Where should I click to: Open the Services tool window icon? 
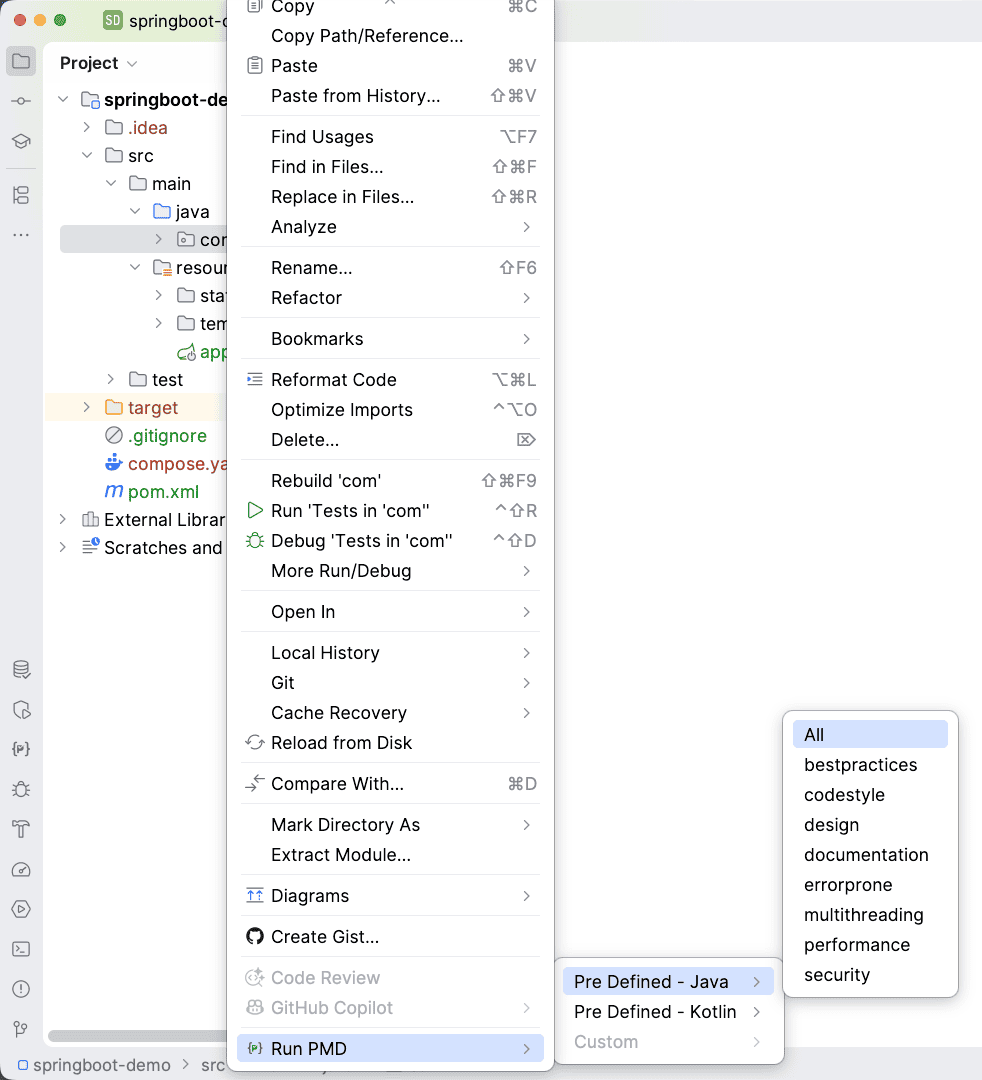21,909
